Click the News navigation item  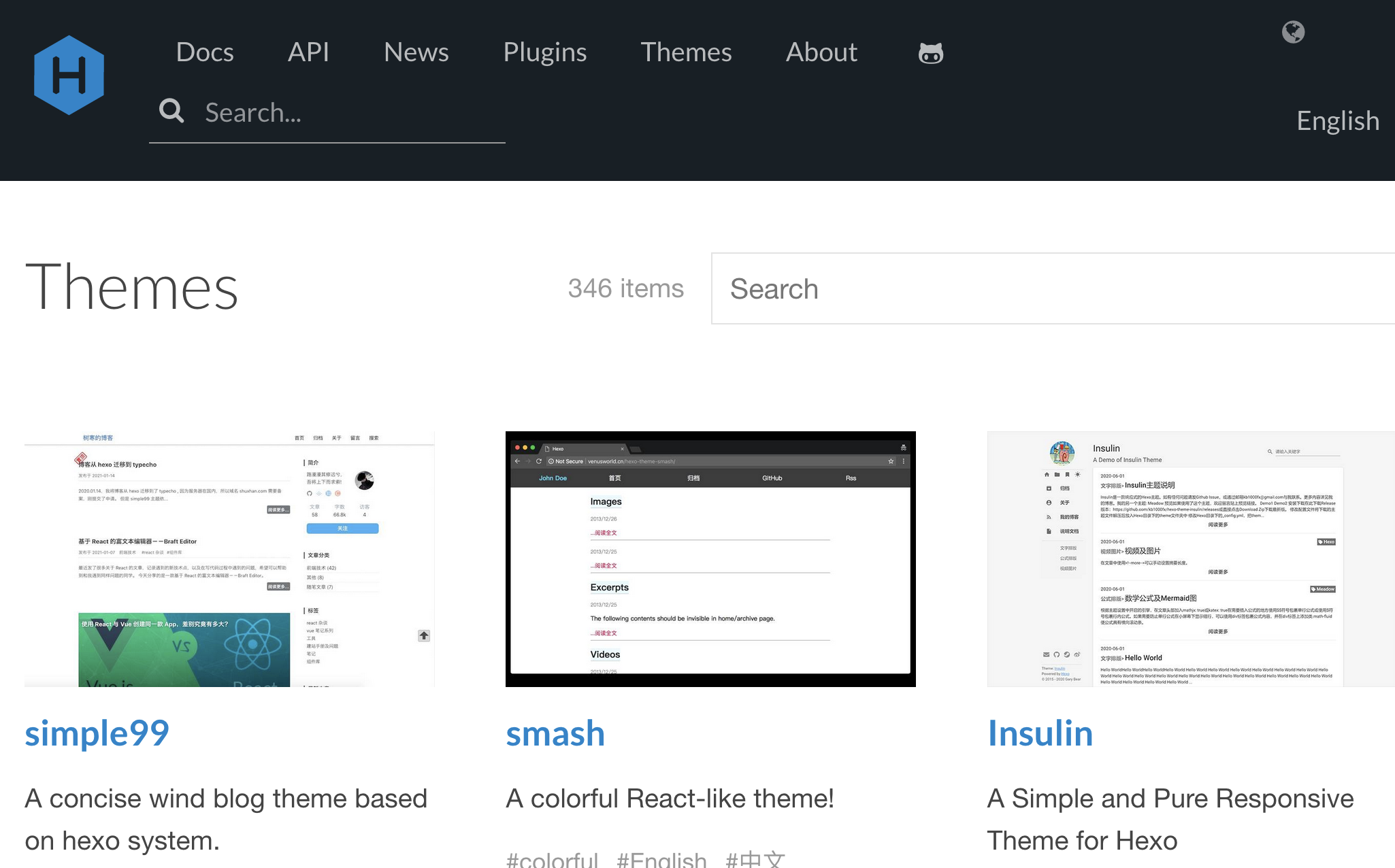click(x=416, y=51)
